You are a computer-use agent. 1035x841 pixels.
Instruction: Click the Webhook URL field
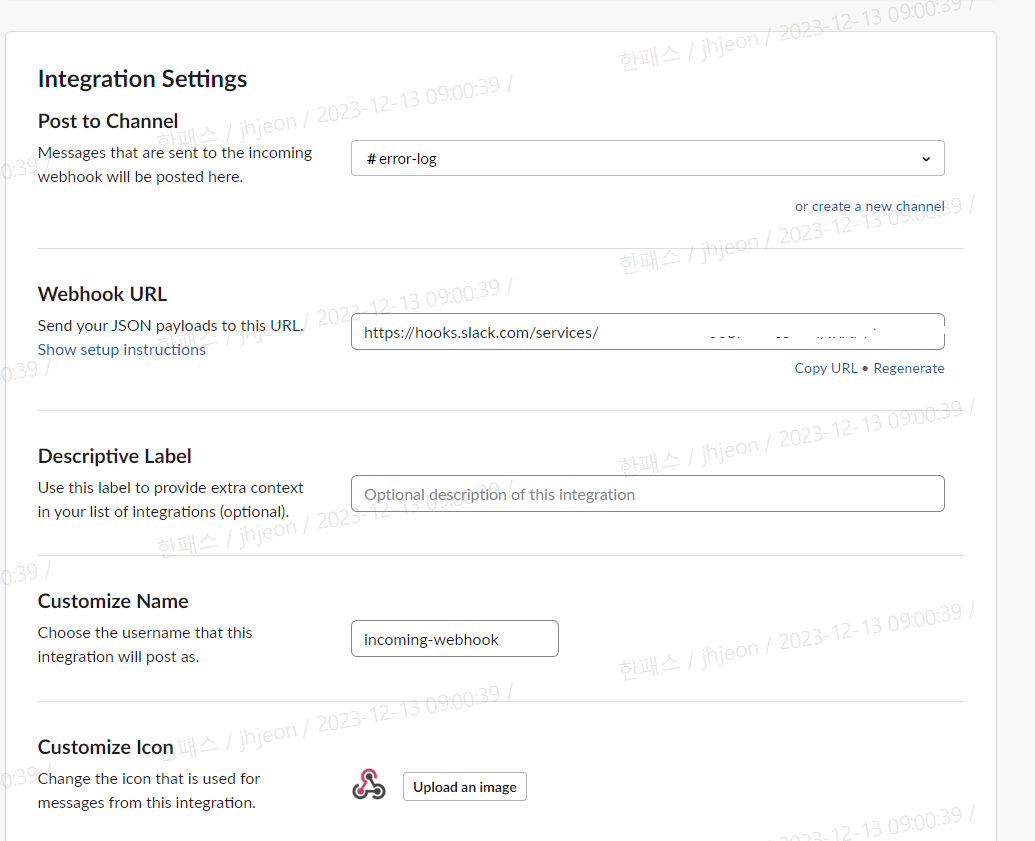(x=648, y=332)
